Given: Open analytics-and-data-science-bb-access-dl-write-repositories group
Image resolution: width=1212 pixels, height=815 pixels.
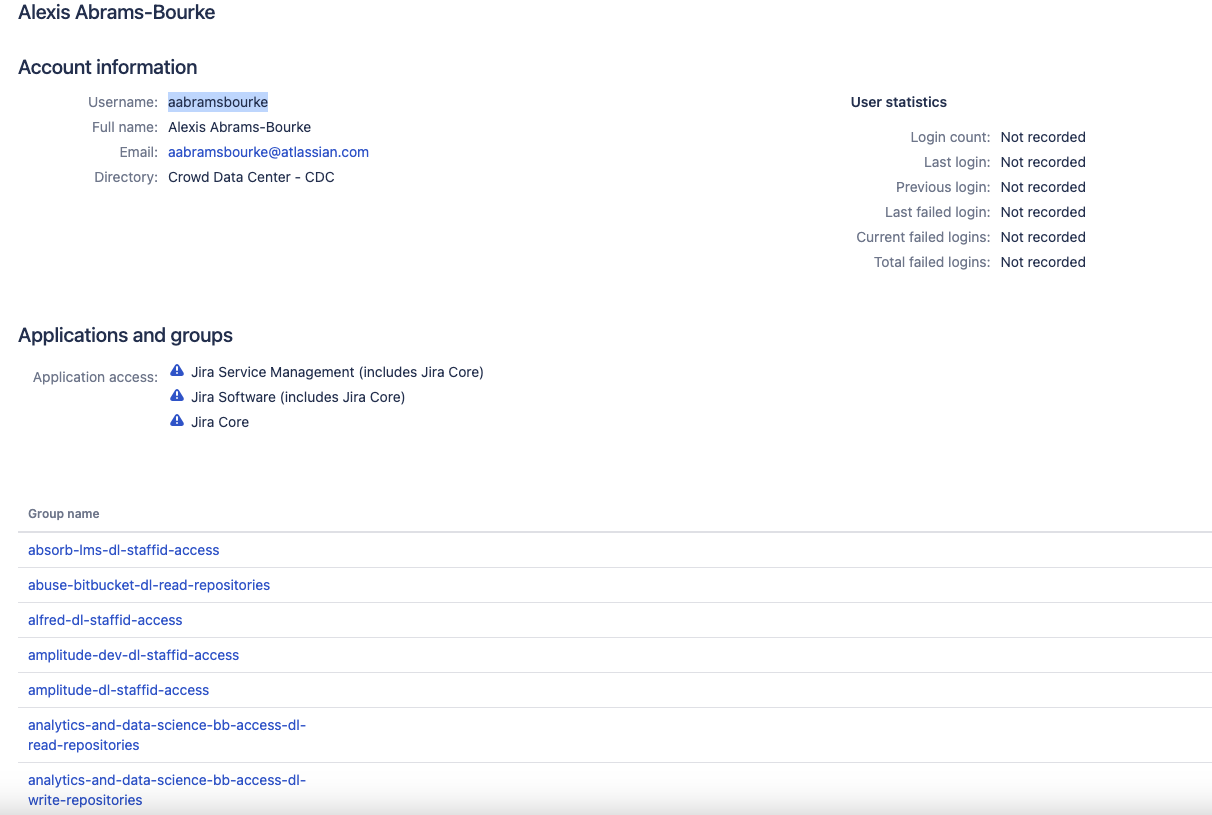Looking at the screenshot, I should 167,790.
